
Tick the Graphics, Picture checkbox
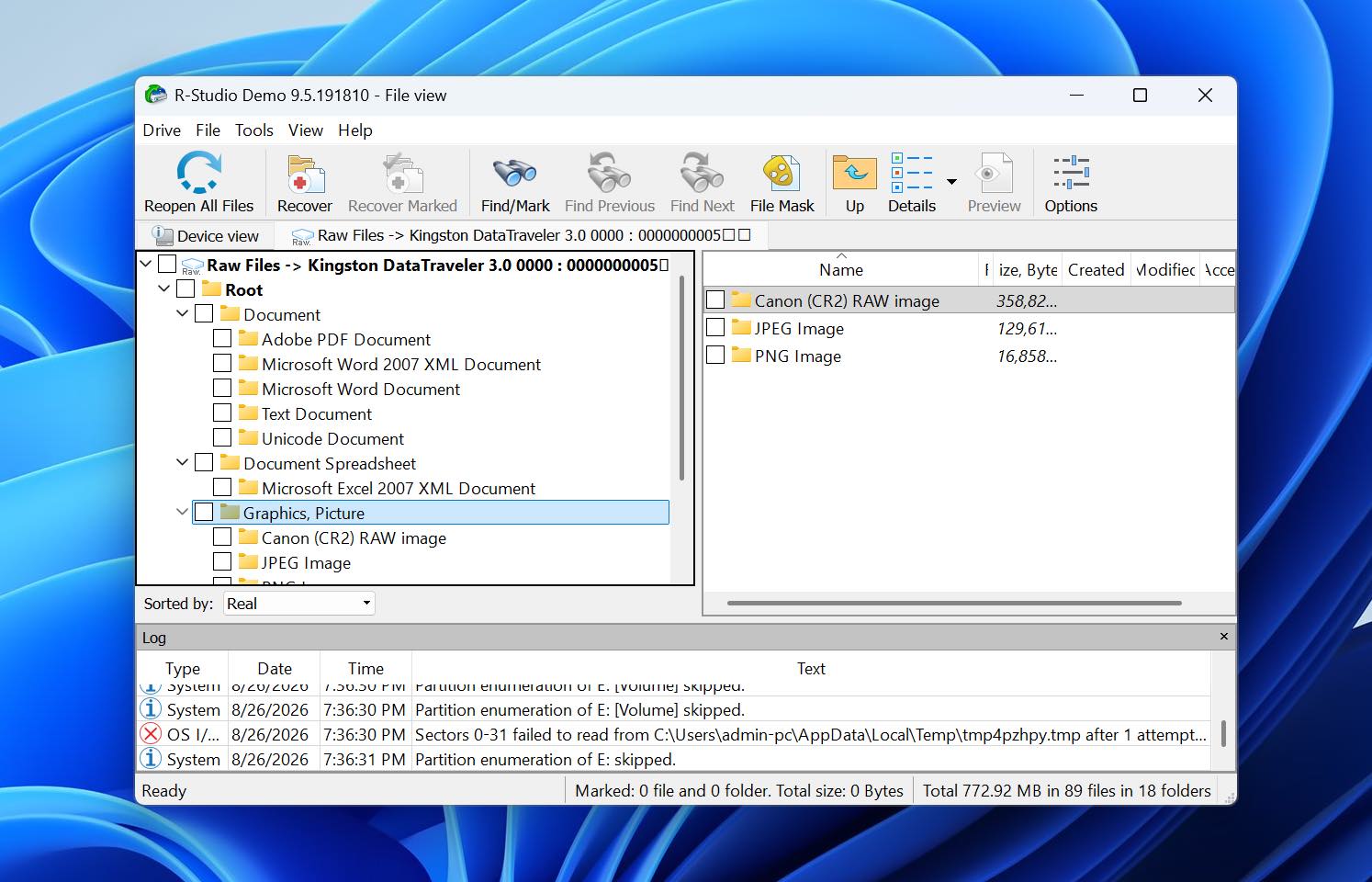[204, 513]
